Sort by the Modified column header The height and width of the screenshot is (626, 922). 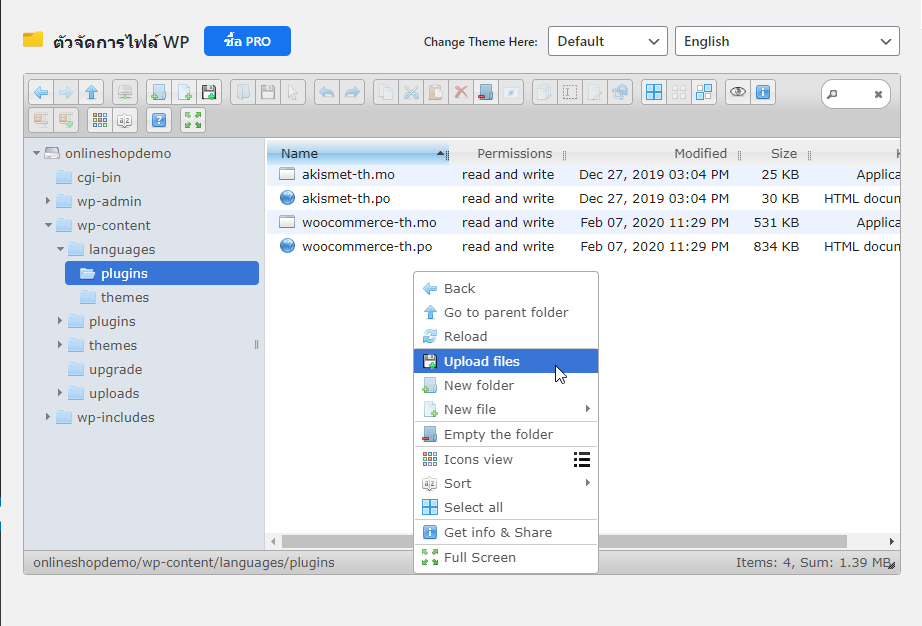tap(652, 153)
